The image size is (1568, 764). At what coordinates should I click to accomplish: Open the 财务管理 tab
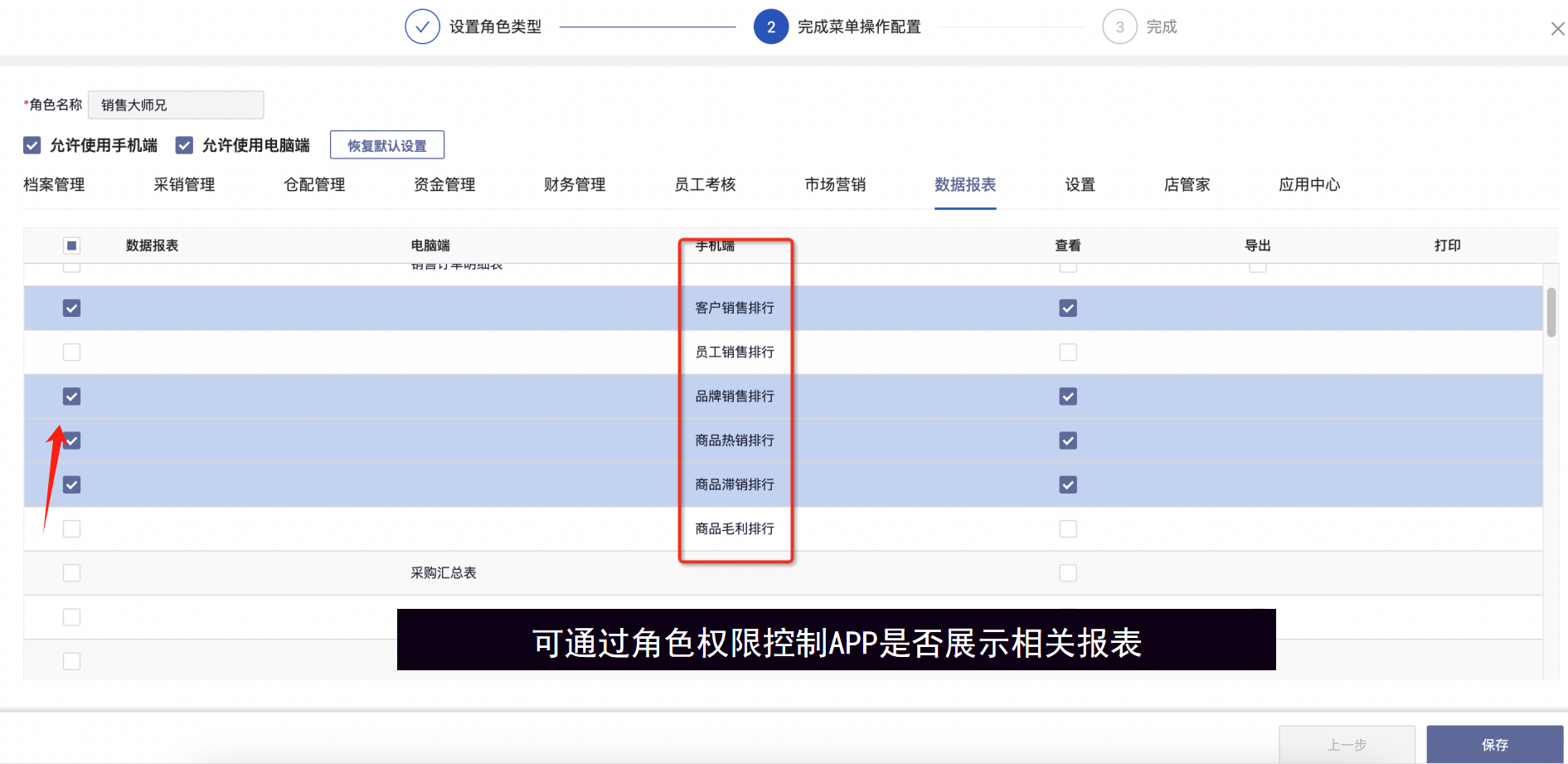point(575,185)
